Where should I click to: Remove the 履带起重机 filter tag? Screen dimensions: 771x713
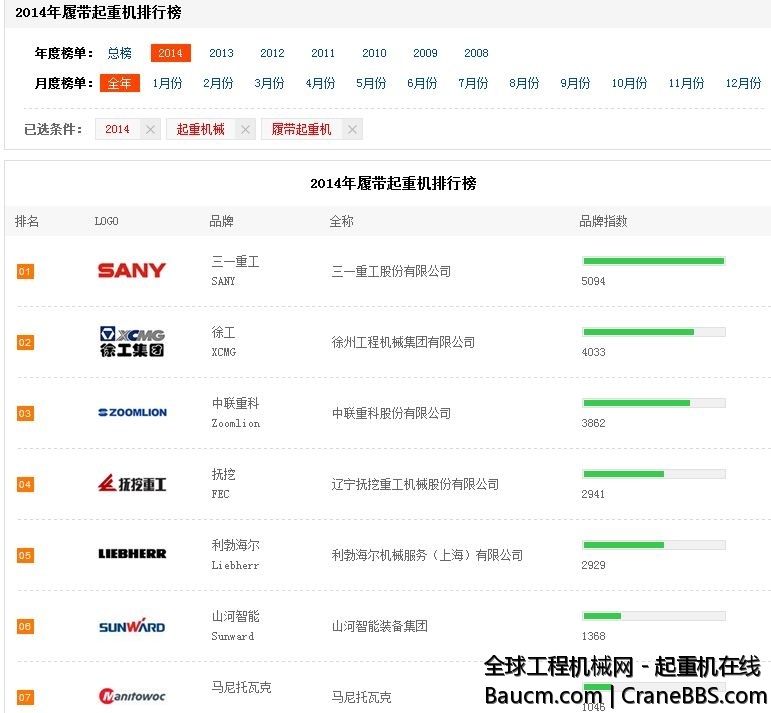point(351,129)
